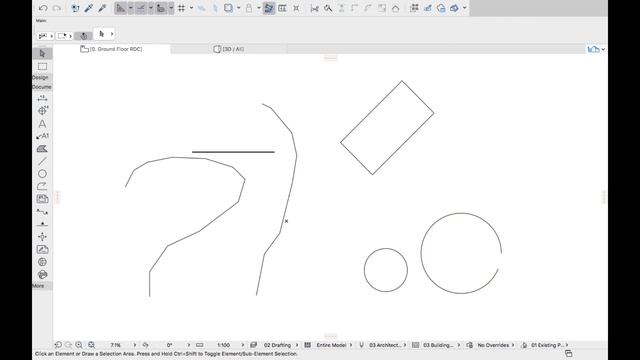Click the suspend groups square icon
This screenshot has width=640, height=360.
pyautogui.click(x=228, y=8)
